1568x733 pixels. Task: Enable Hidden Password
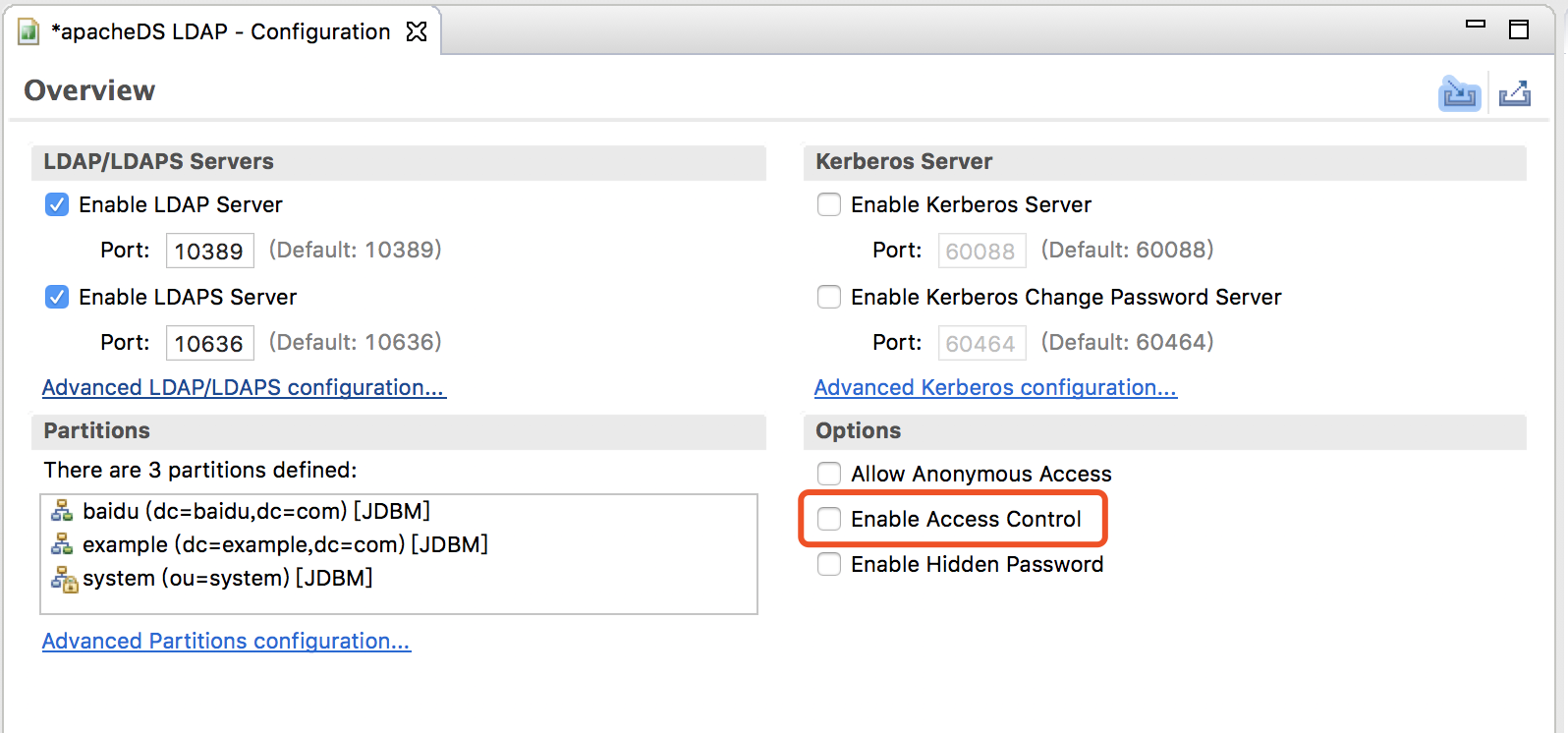click(828, 564)
